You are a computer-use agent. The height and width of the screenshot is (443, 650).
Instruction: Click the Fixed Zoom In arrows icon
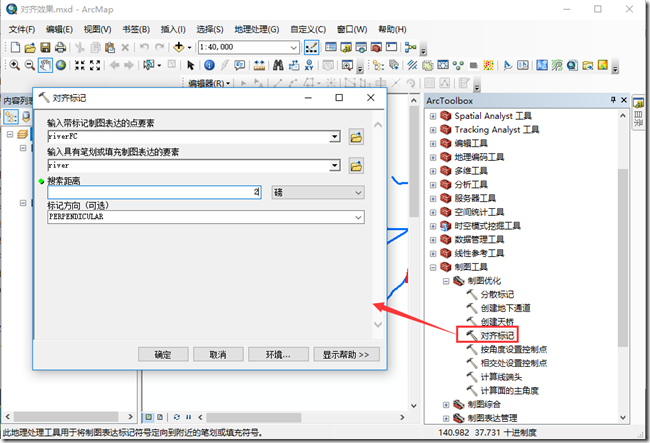(x=80, y=65)
